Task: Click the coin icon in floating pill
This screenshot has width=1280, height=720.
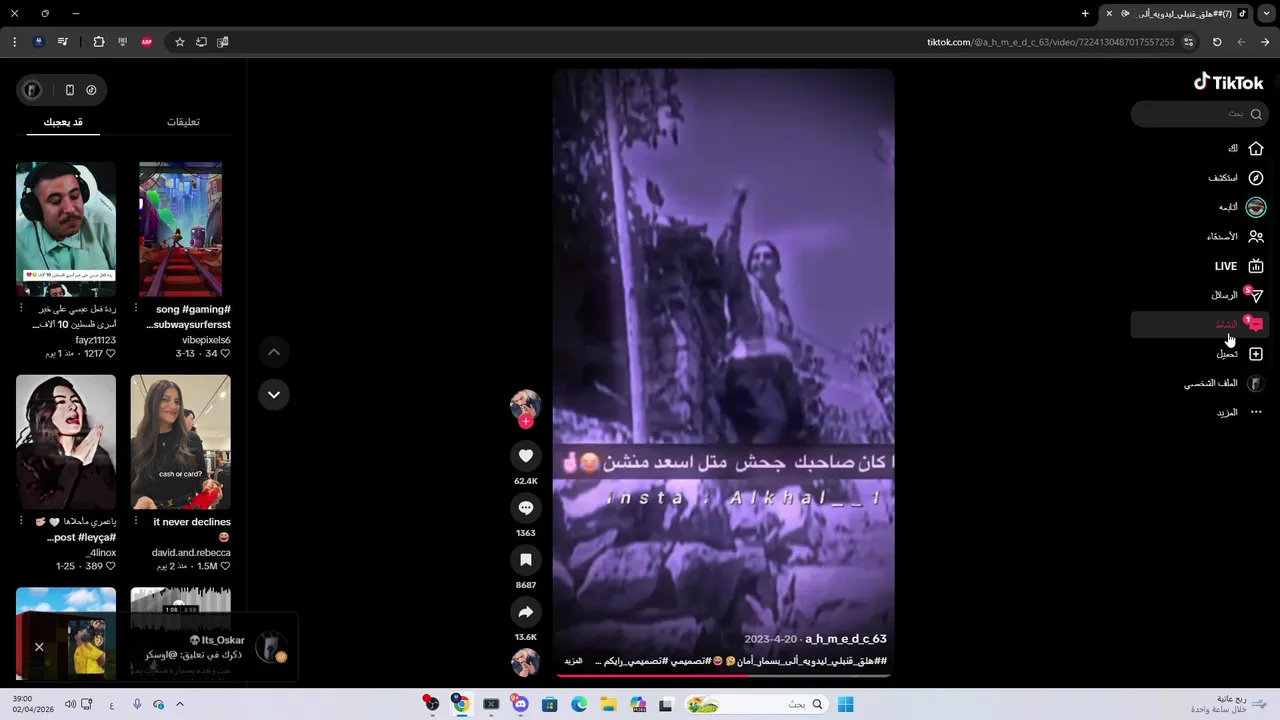Action: click(91, 90)
